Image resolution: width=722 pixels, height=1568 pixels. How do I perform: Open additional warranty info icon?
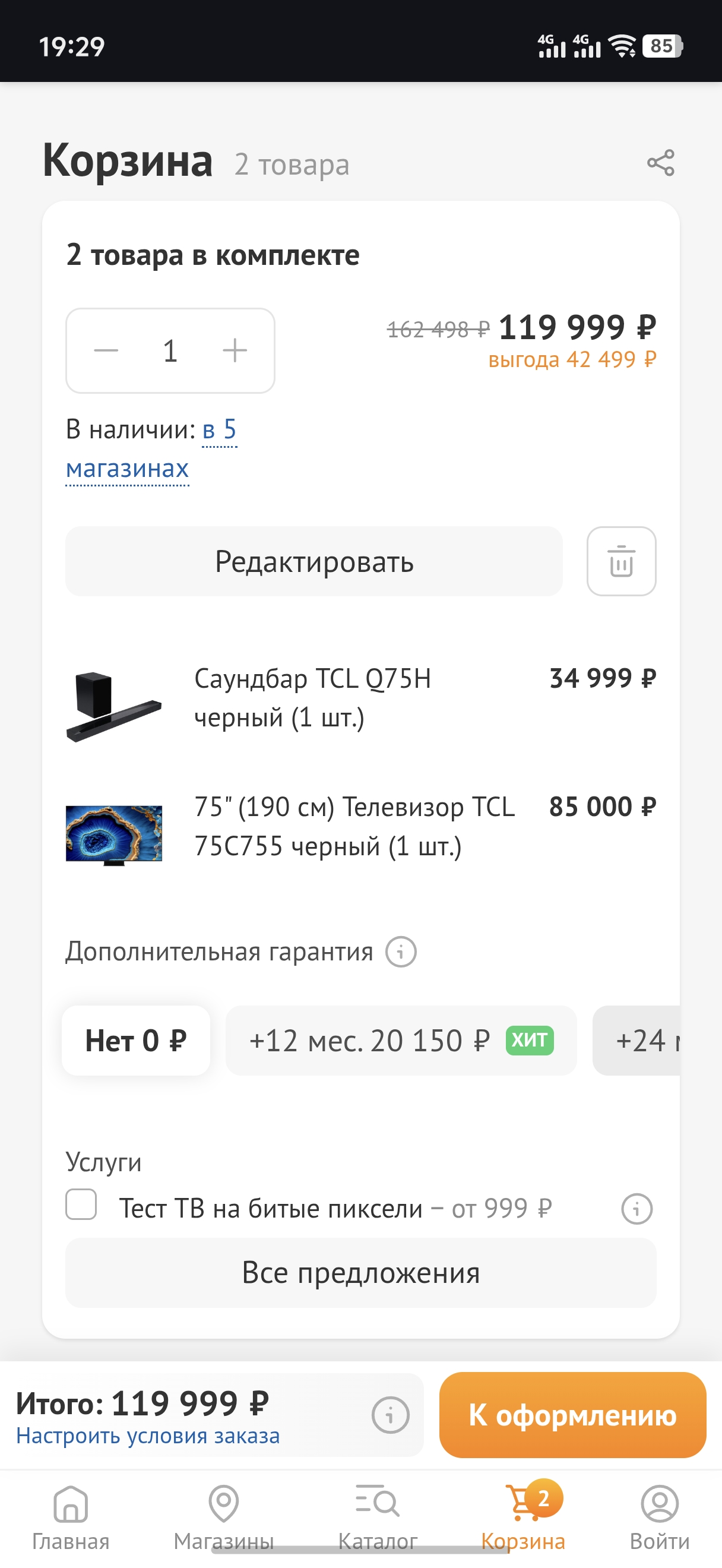pyautogui.click(x=401, y=951)
